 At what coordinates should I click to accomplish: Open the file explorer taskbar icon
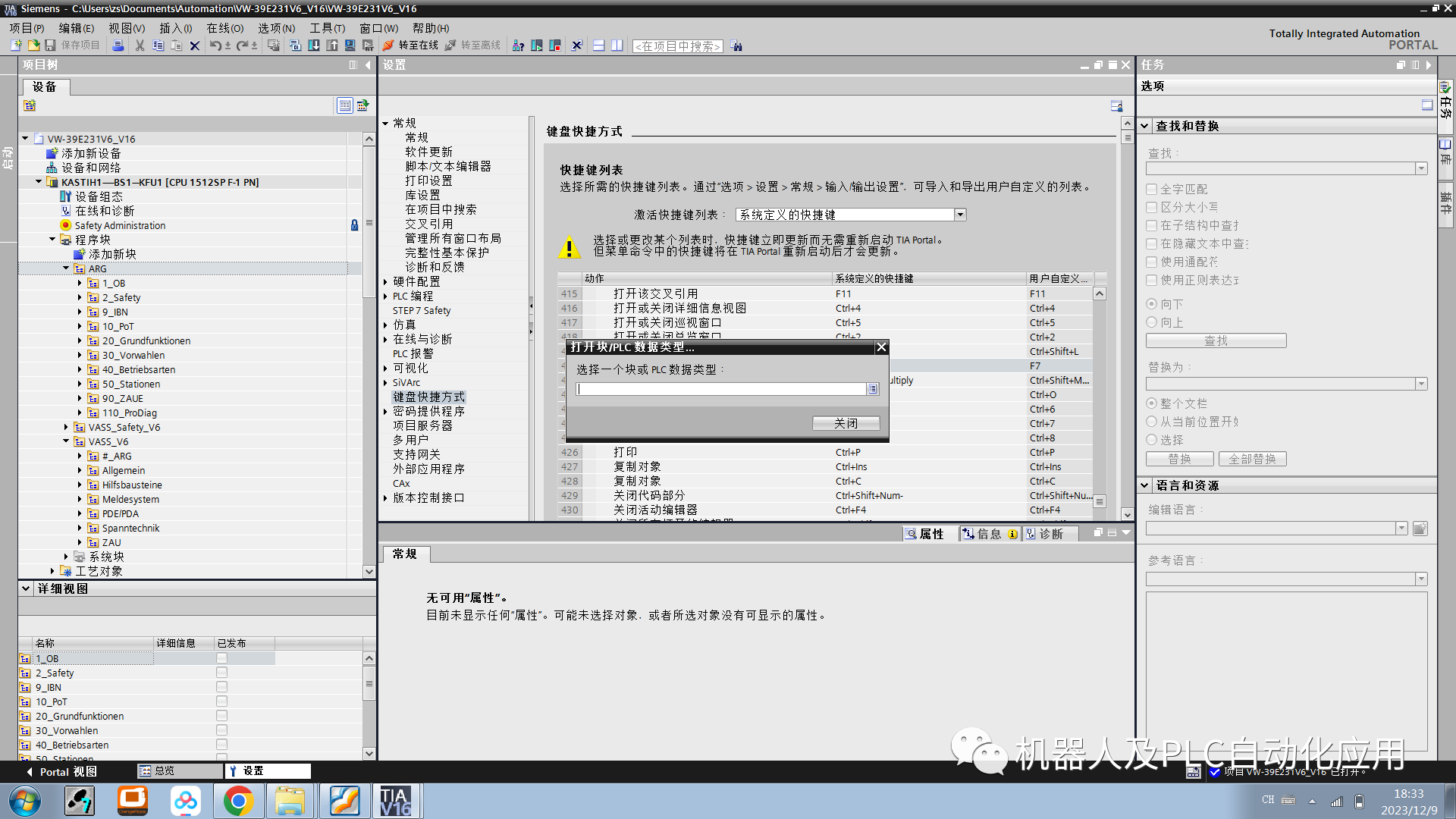click(x=290, y=801)
